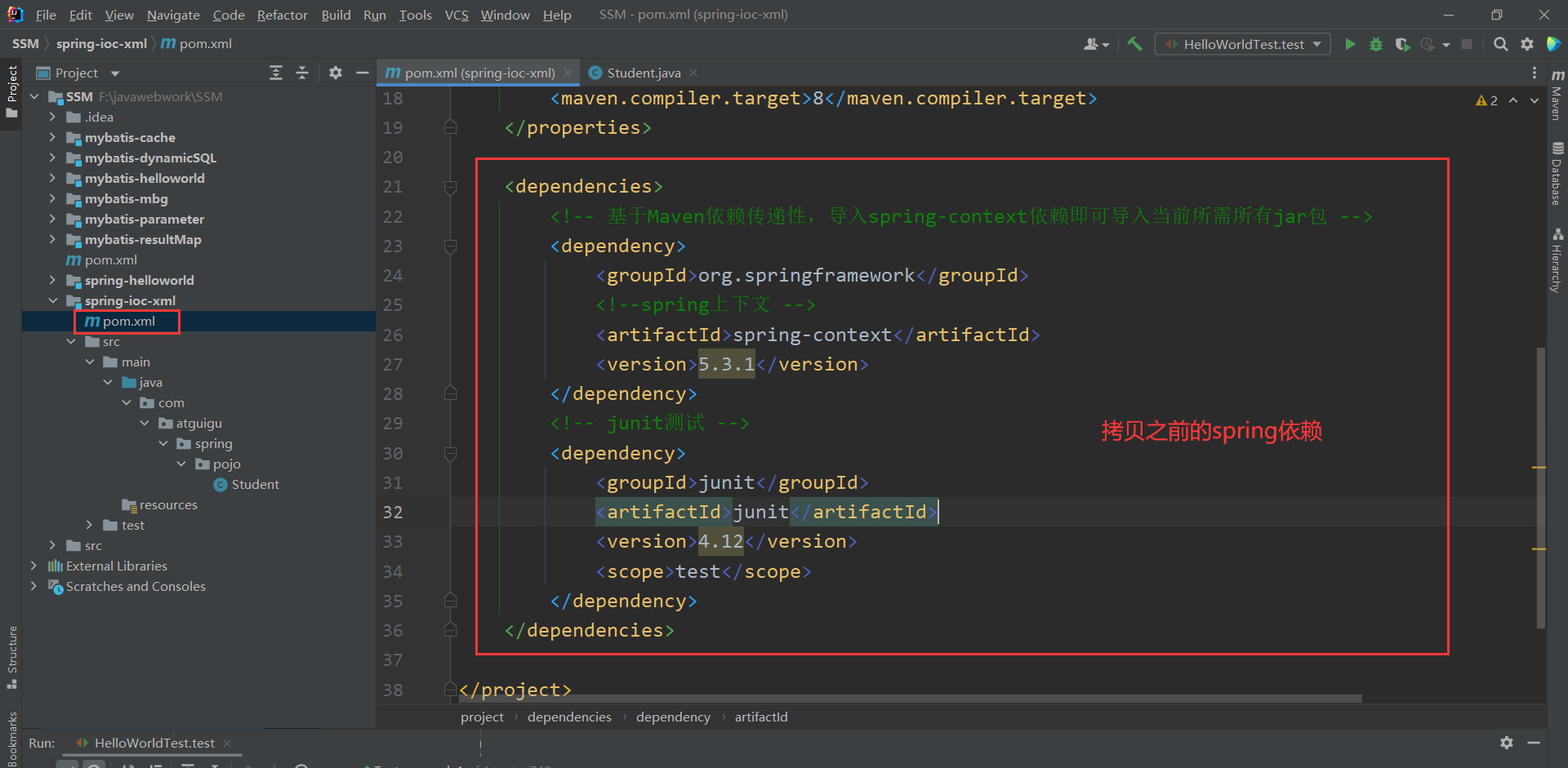Open warnings indicator showing 2 problems
This screenshot has width=1568, height=768.
(1486, 100)
